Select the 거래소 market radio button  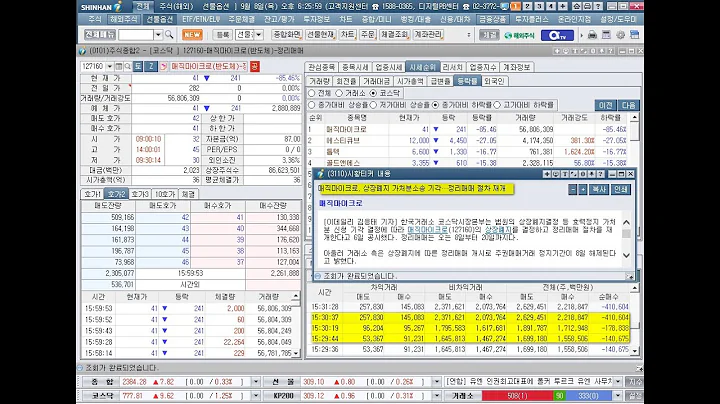339,93
